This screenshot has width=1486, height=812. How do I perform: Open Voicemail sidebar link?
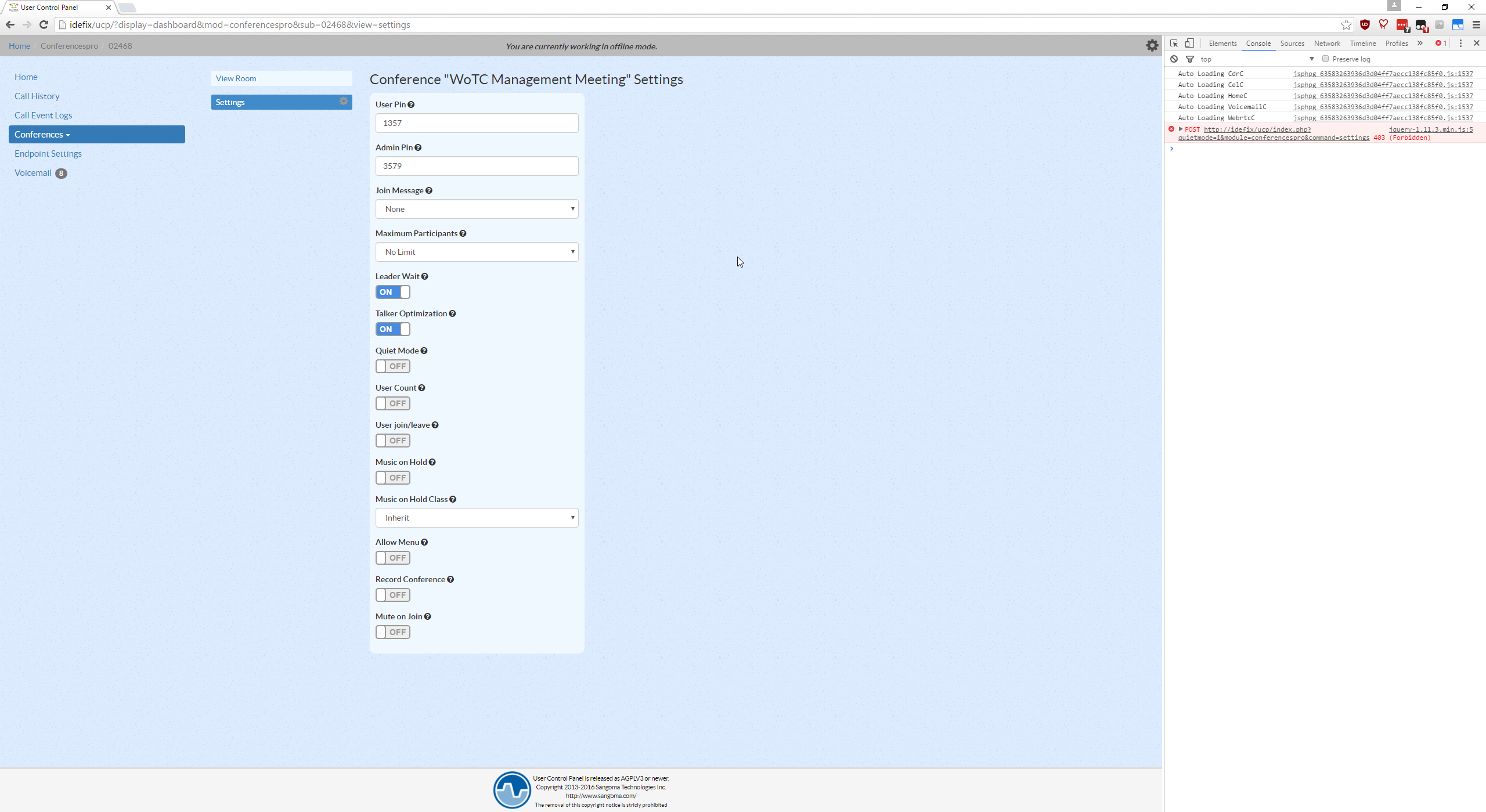click(33, 172)
